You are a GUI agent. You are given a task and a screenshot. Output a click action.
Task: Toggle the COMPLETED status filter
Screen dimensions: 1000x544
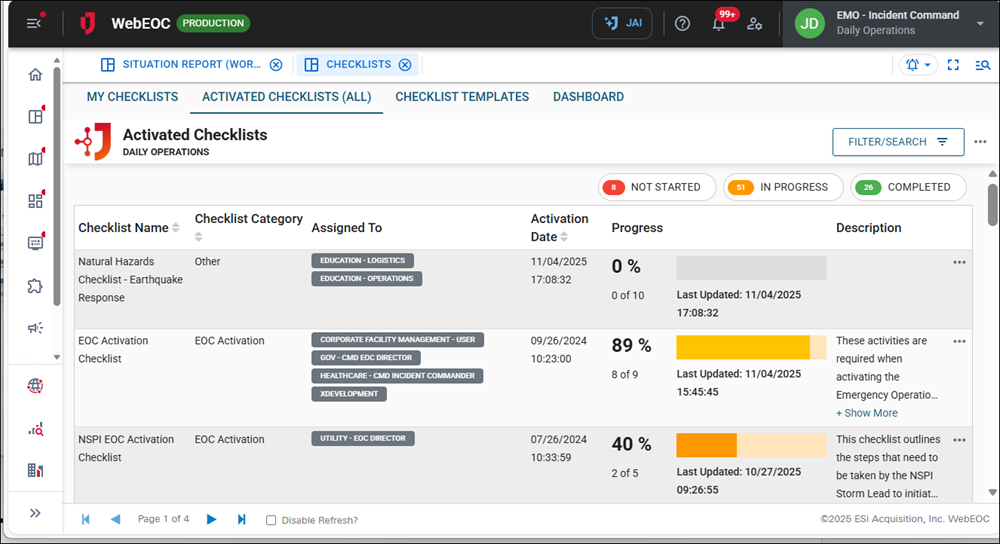pyautogui.click(x=908, y=187)
